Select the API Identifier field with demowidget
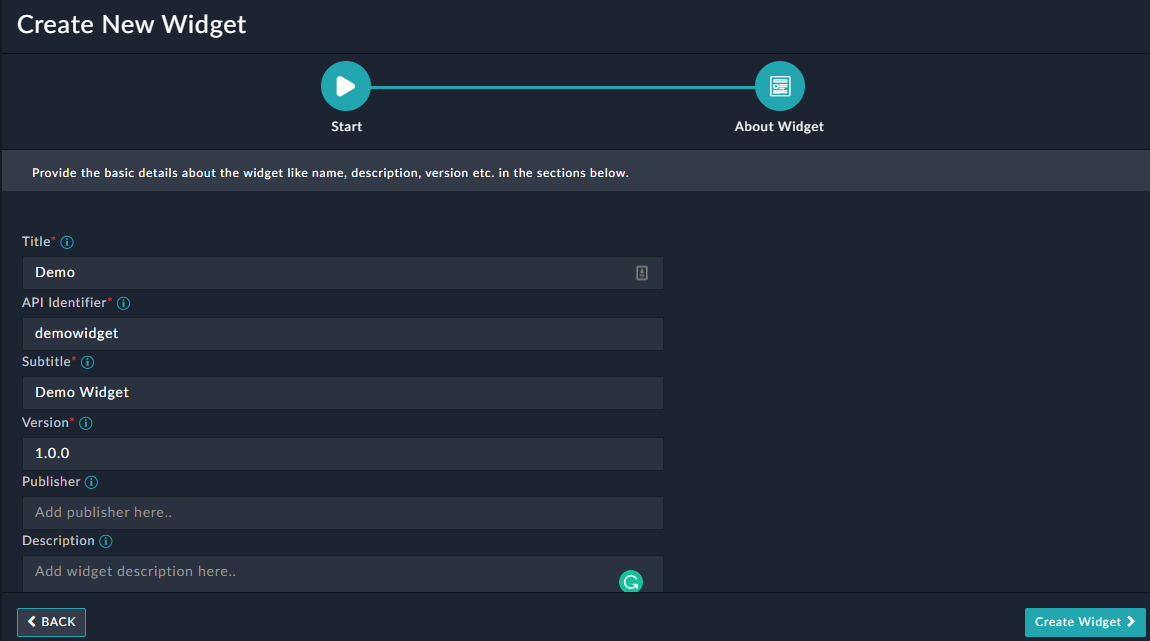Screen dimensions: 1150x641 (300, 333)
